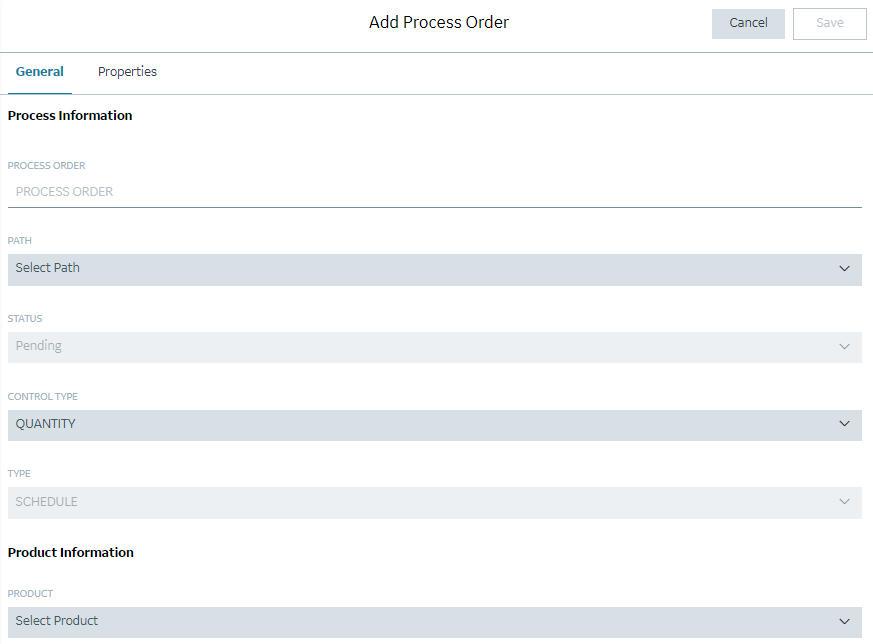Open the Select Product dropdown
The height and width of the screenshot is (644, 873).
point(434,622)
